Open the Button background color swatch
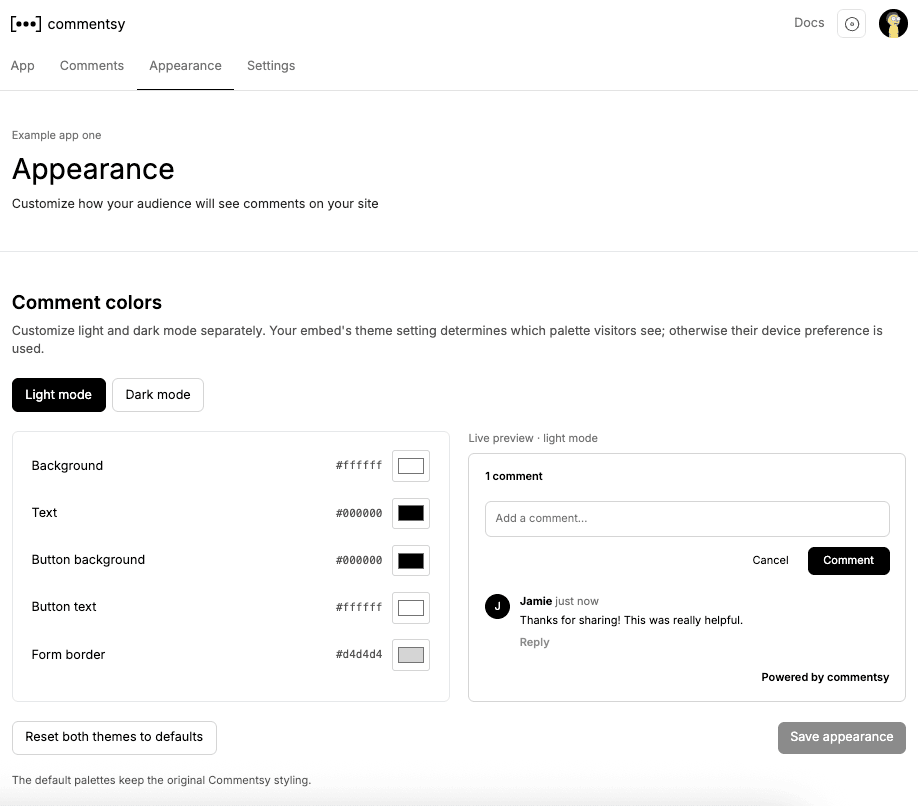The image size is (918, 806). (411, 561)
